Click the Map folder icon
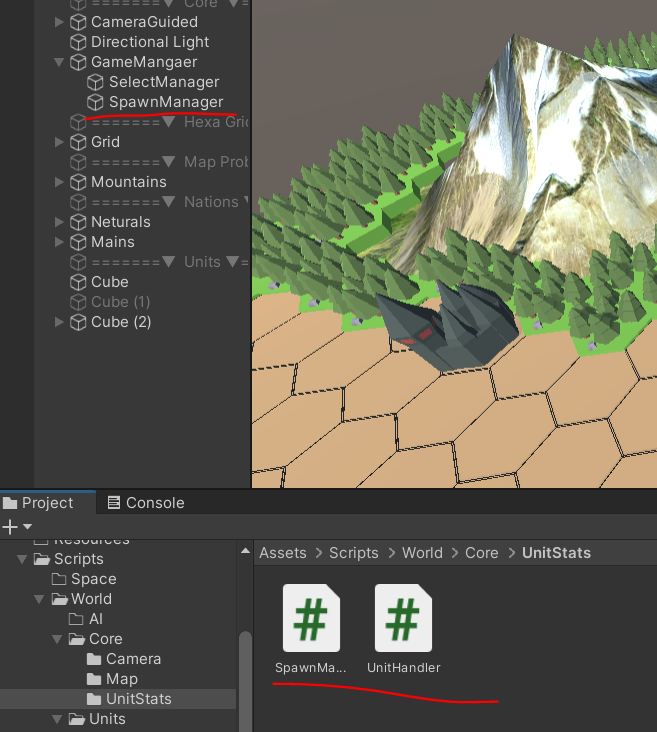This screenshot has height=732, width=657. [x=94, y=679]
